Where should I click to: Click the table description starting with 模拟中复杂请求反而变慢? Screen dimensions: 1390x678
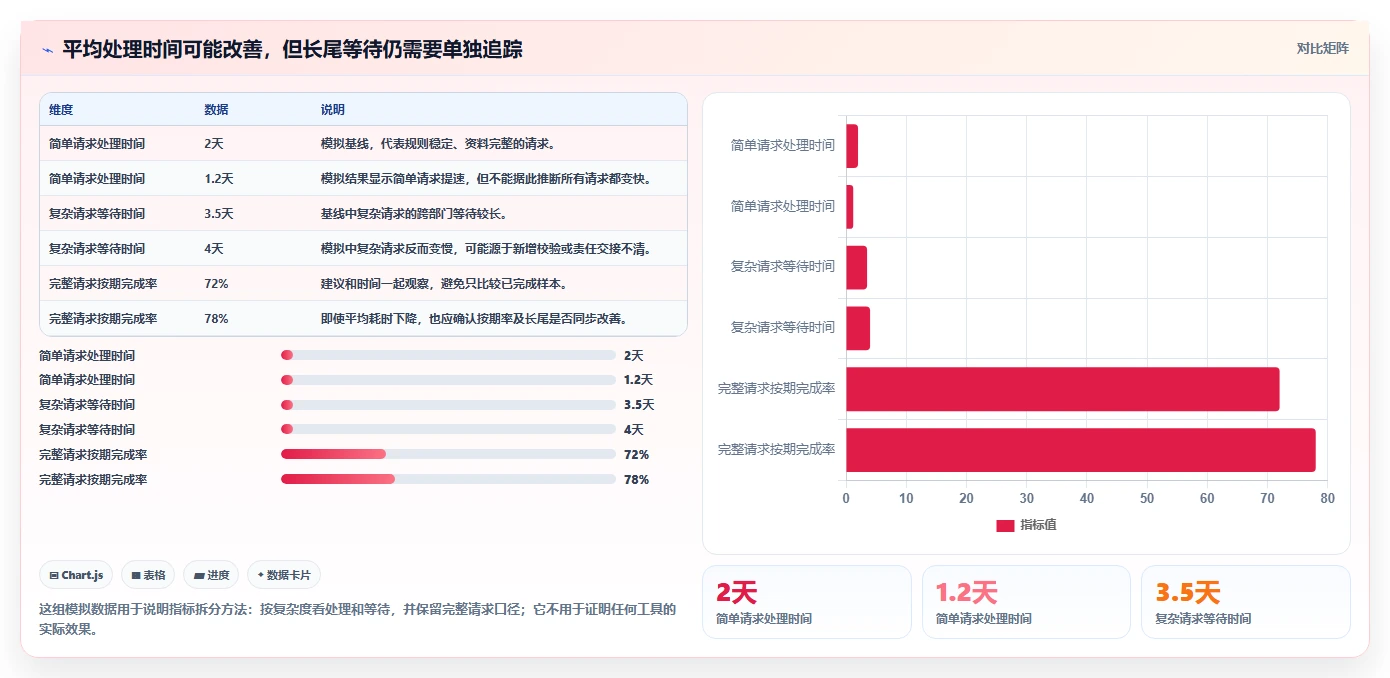point(487,249)
